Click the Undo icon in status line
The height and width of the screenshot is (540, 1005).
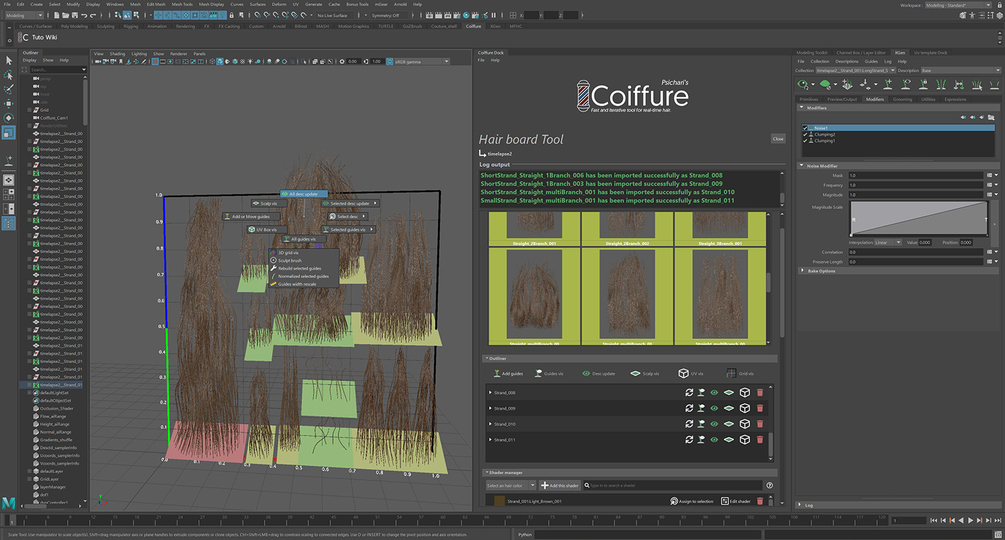pyautogui.click(x=84, y=15)
